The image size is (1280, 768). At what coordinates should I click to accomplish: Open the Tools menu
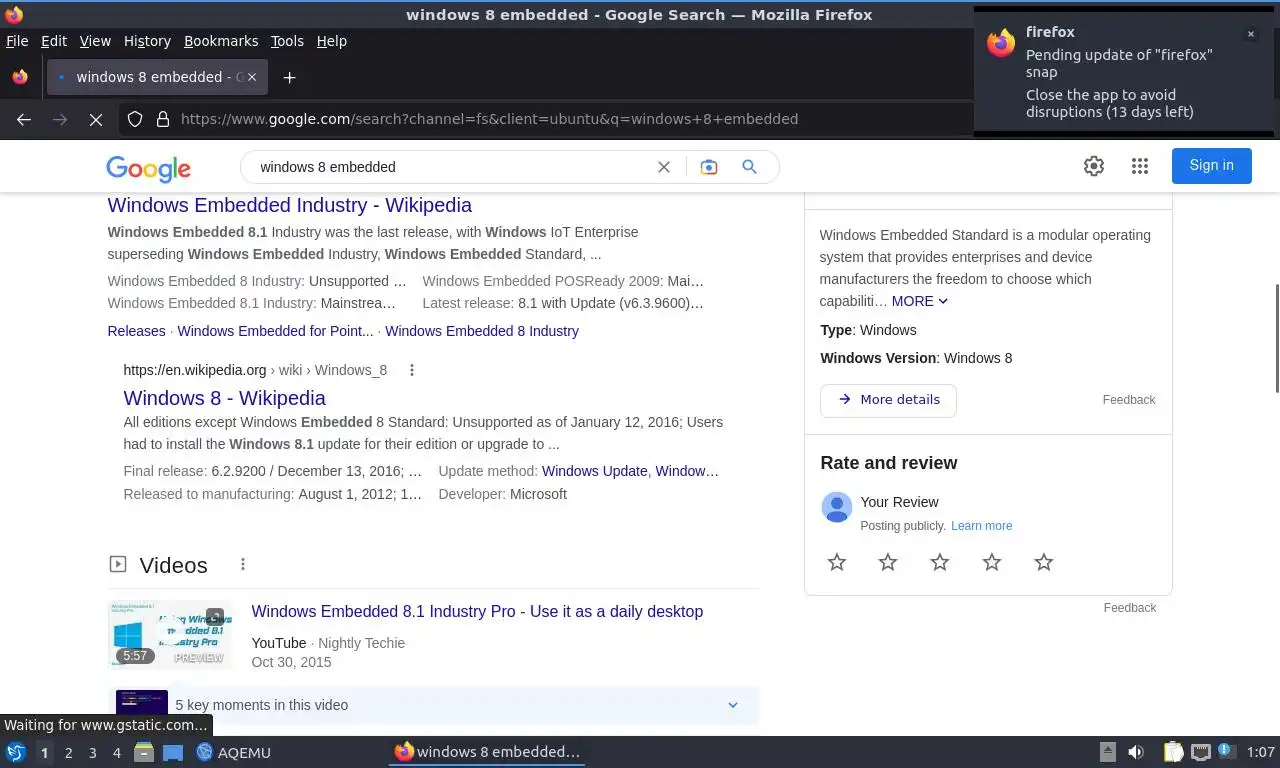point(287,41)
